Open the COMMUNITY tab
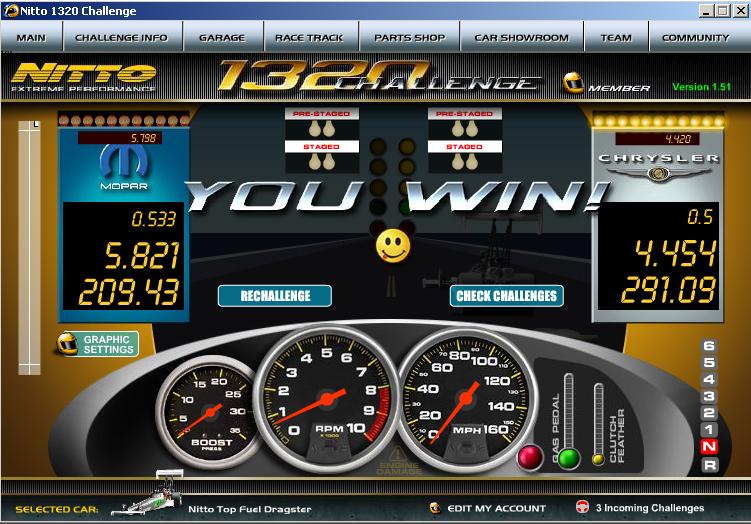751x524 pixels. point(695,37)
